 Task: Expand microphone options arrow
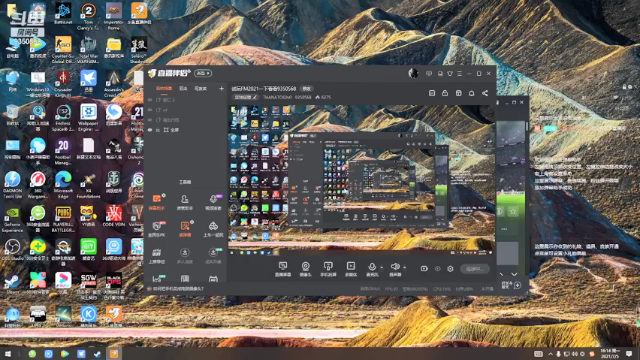click(382, 268)
